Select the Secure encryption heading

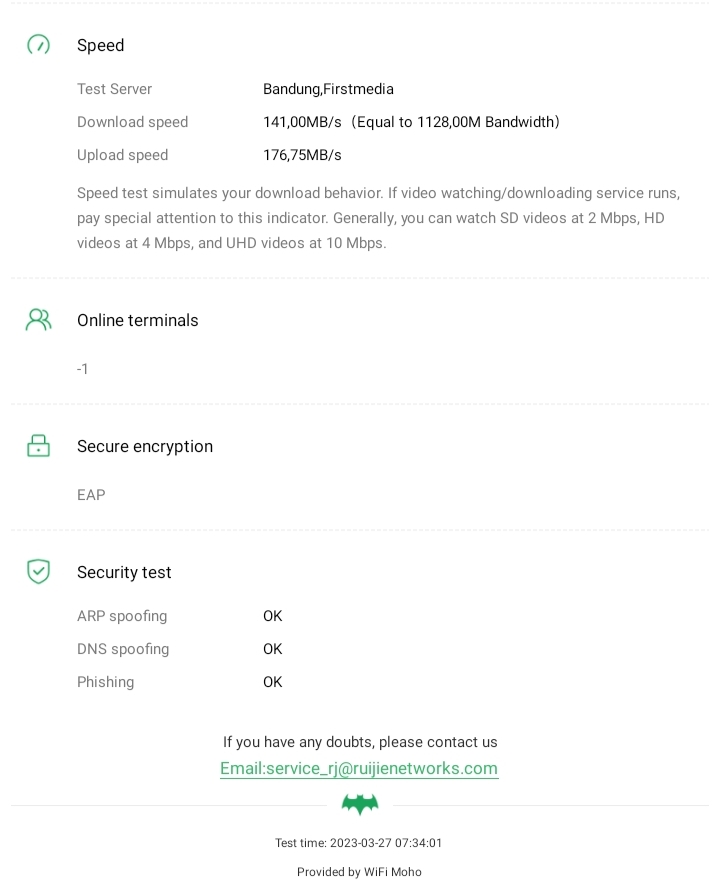coord(145,446)
